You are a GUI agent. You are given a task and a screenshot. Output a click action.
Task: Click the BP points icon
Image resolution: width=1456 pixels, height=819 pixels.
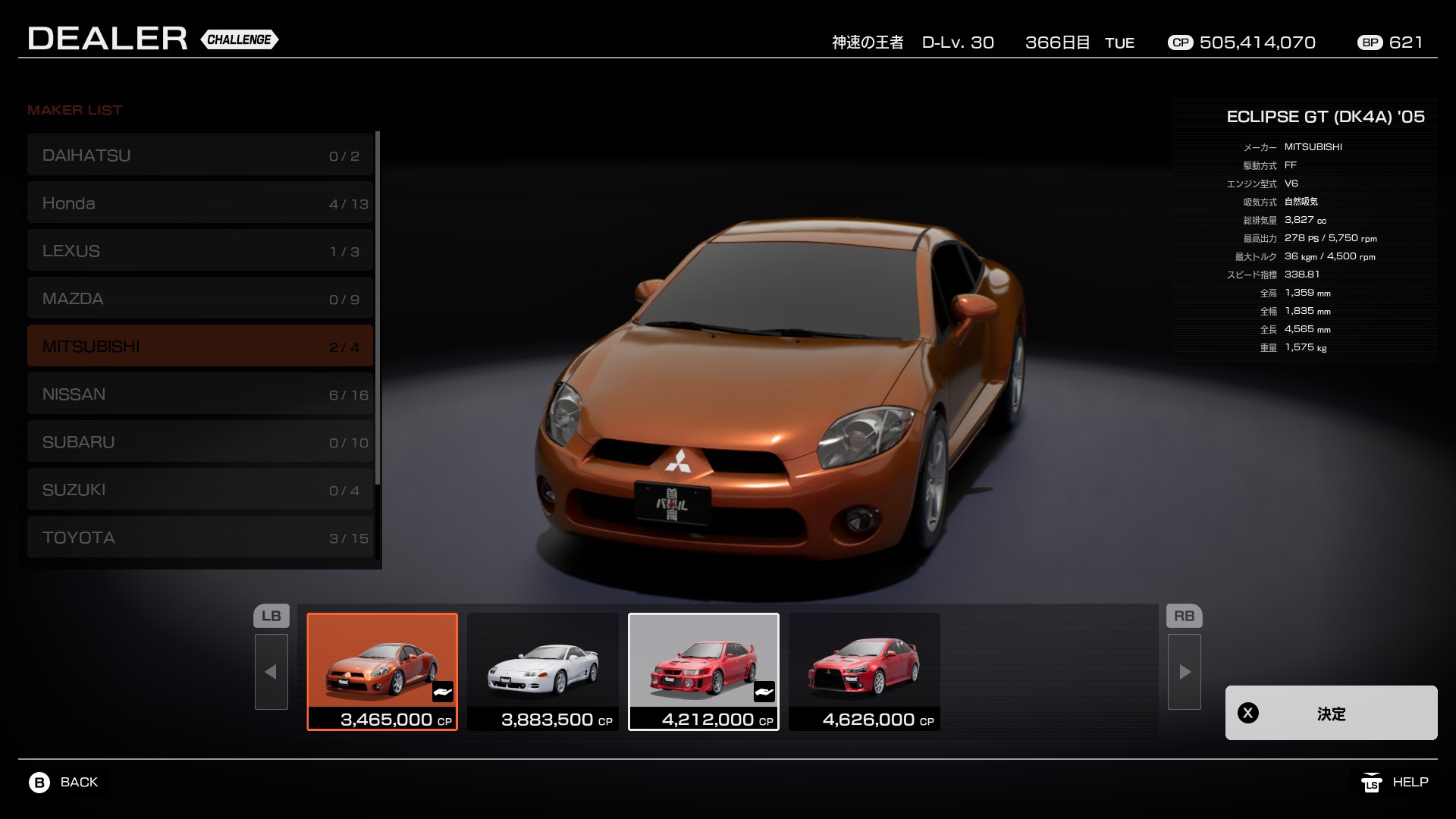coord(1370,42)
